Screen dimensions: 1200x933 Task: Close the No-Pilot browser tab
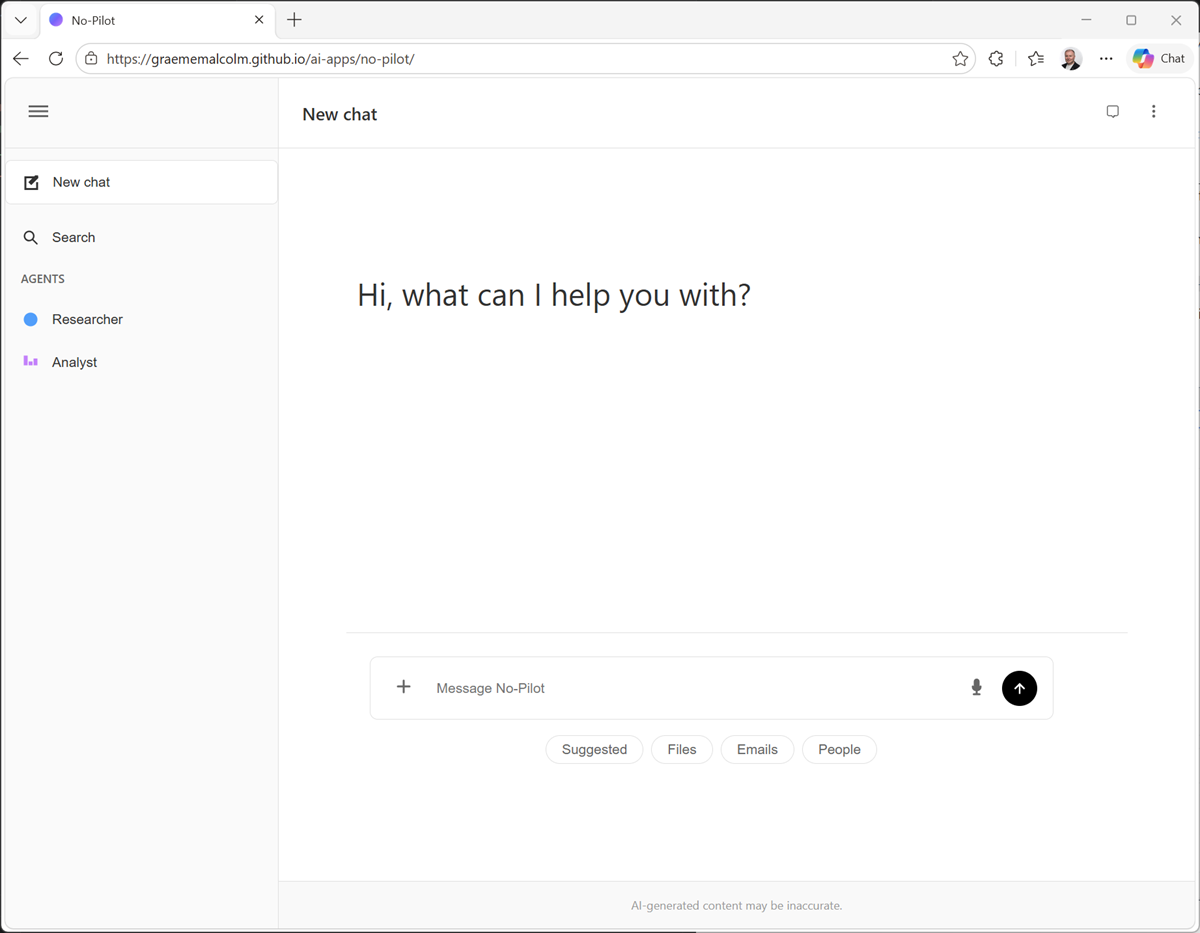click(x=259, y=20)
